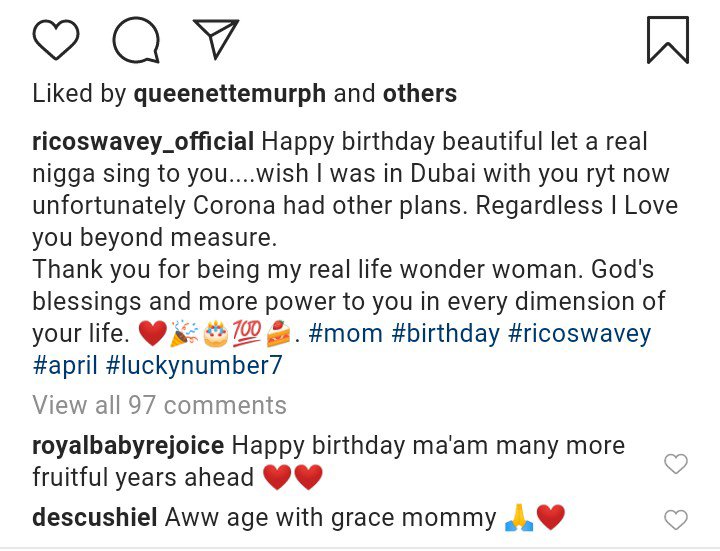Share post with the paper plane icon
The height and width of the screenshot is (551, 720).
(214, 39)
